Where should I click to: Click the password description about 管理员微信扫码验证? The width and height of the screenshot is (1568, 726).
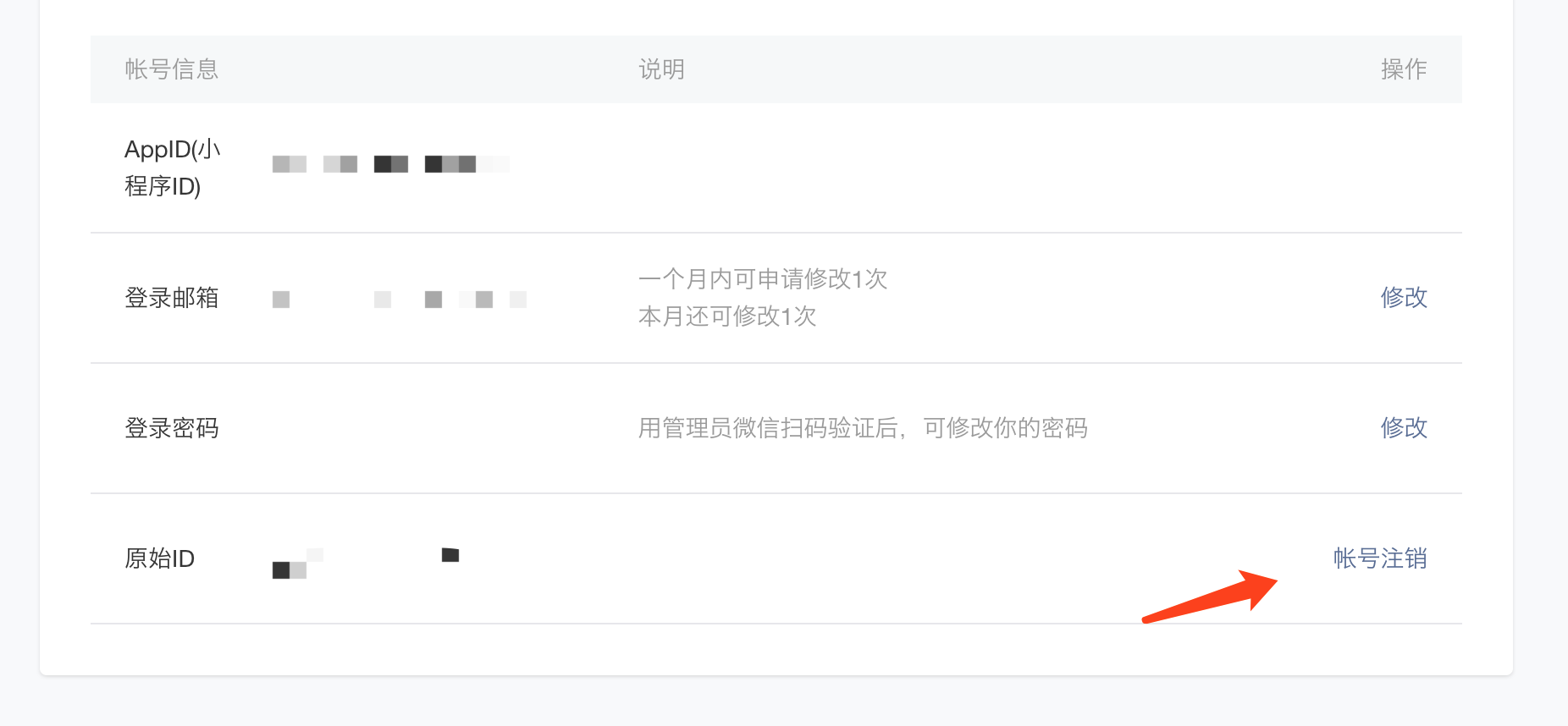(x=863, y=428)
